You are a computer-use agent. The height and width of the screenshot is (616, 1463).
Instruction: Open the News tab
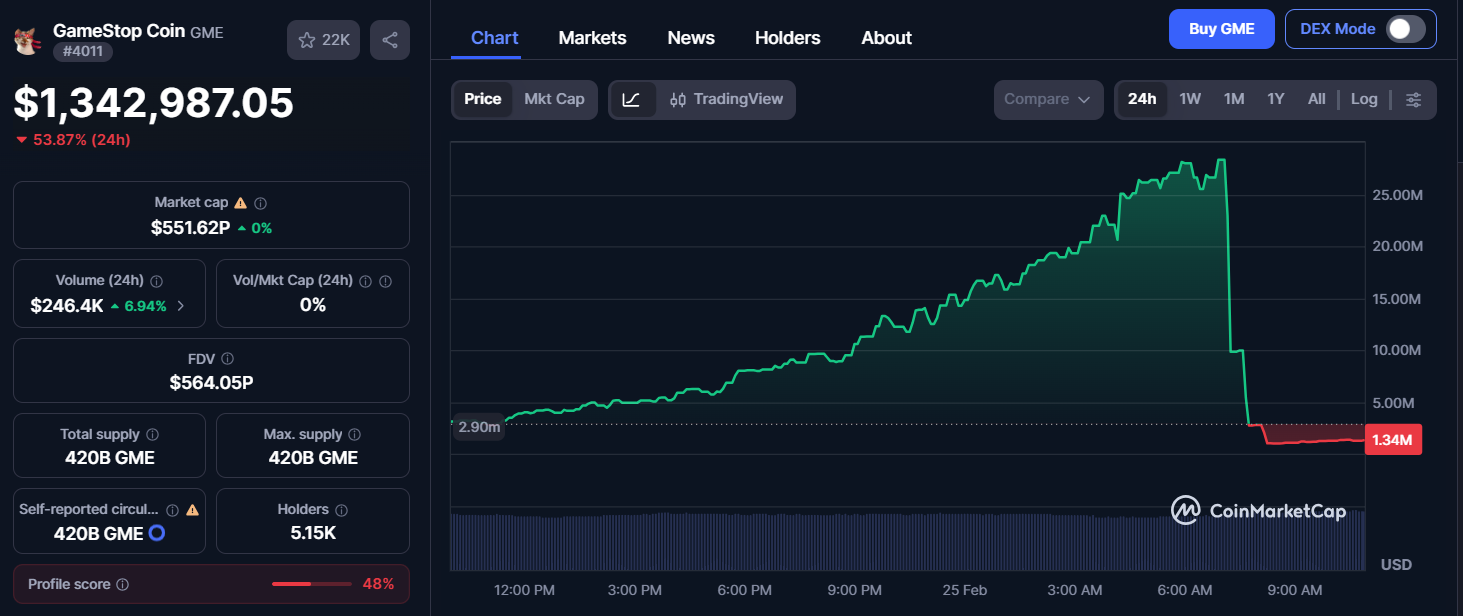691,38
